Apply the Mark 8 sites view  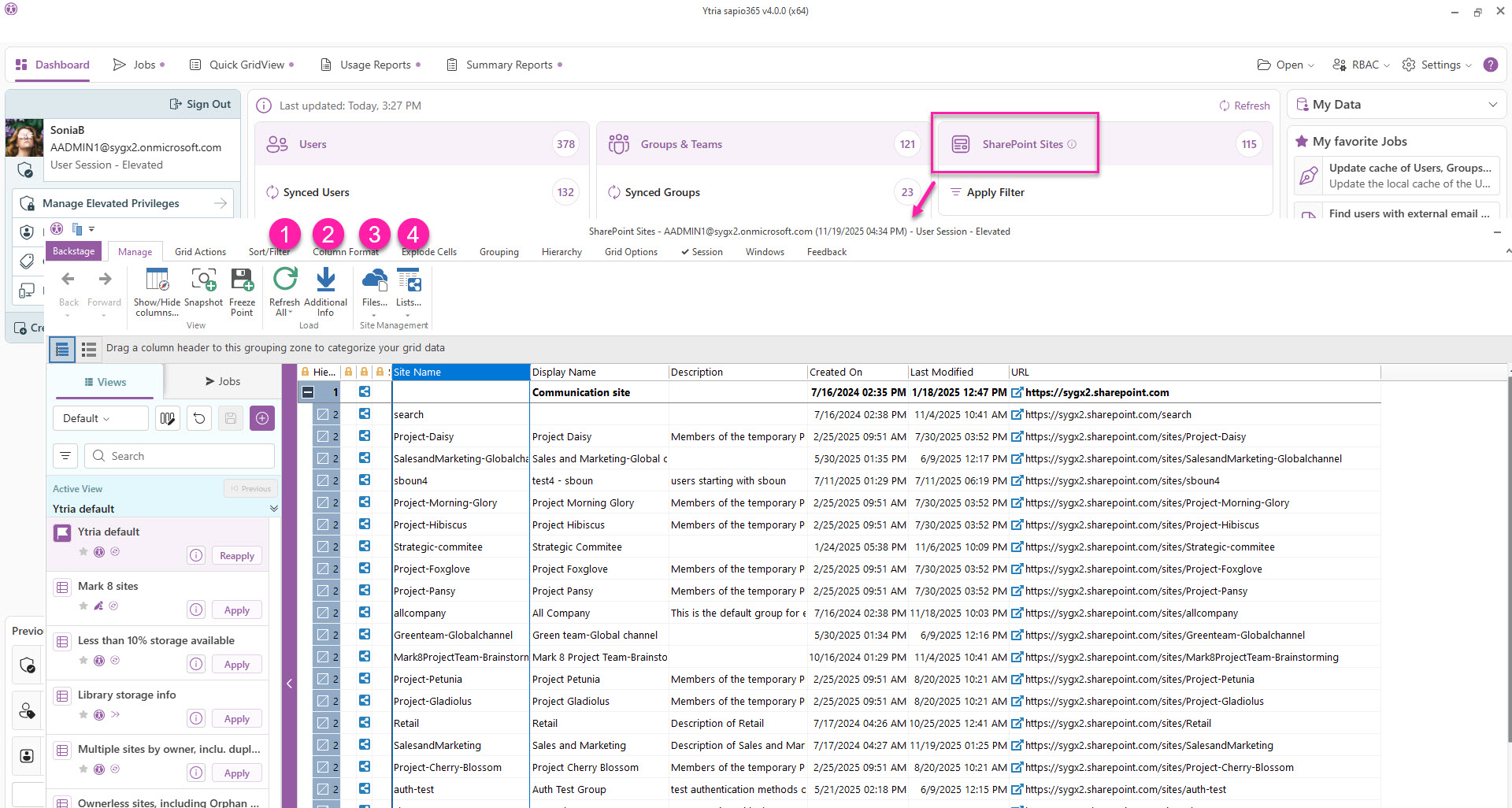236,610
